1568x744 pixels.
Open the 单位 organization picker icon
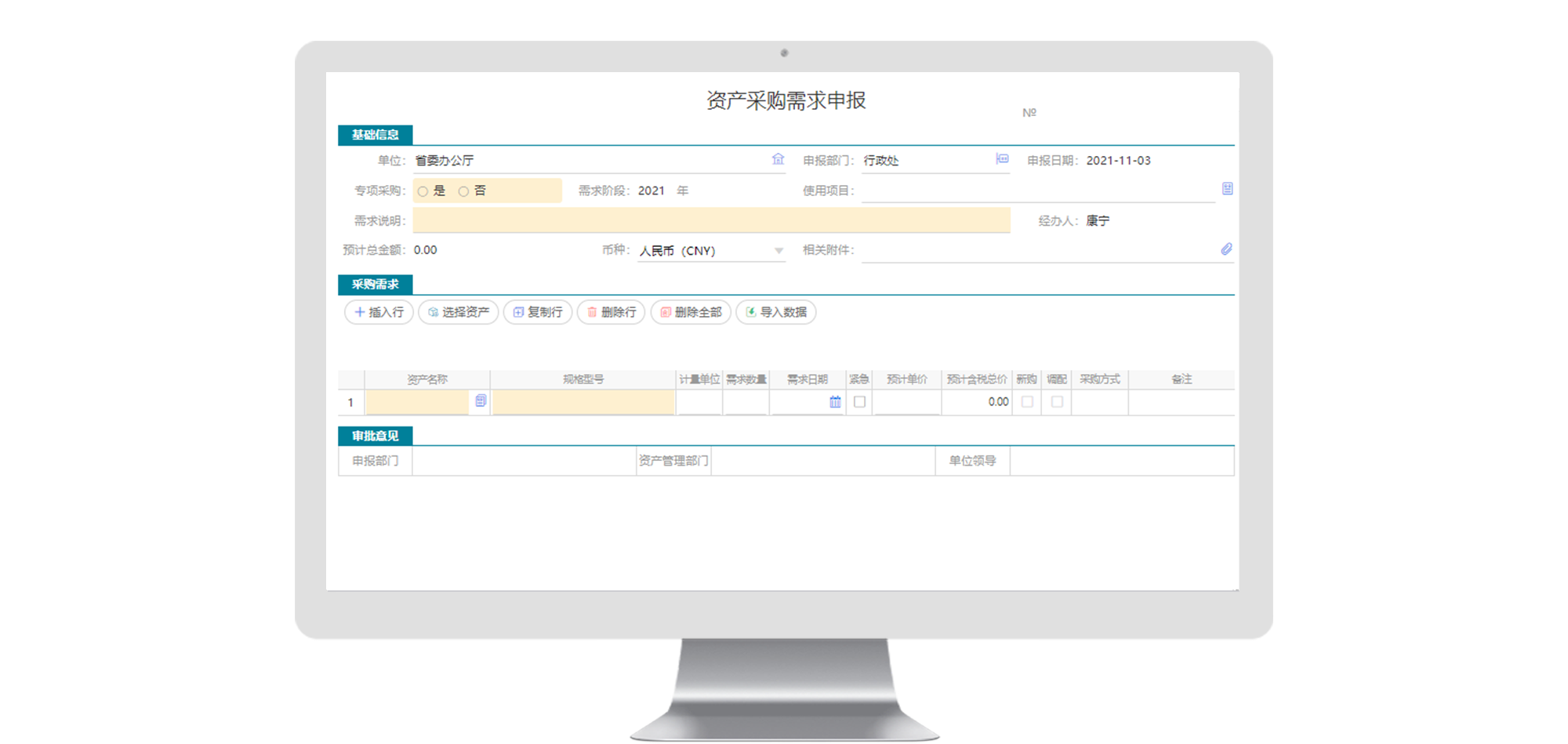pyautogui.click(x=778, y=159)
